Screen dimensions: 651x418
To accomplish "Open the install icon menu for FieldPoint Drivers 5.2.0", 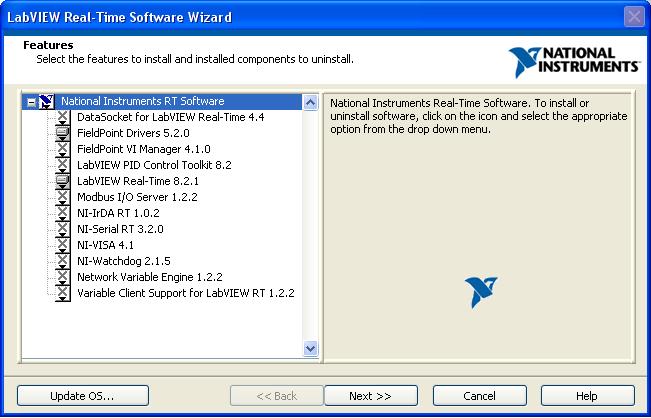I will (x=63, y=133).
